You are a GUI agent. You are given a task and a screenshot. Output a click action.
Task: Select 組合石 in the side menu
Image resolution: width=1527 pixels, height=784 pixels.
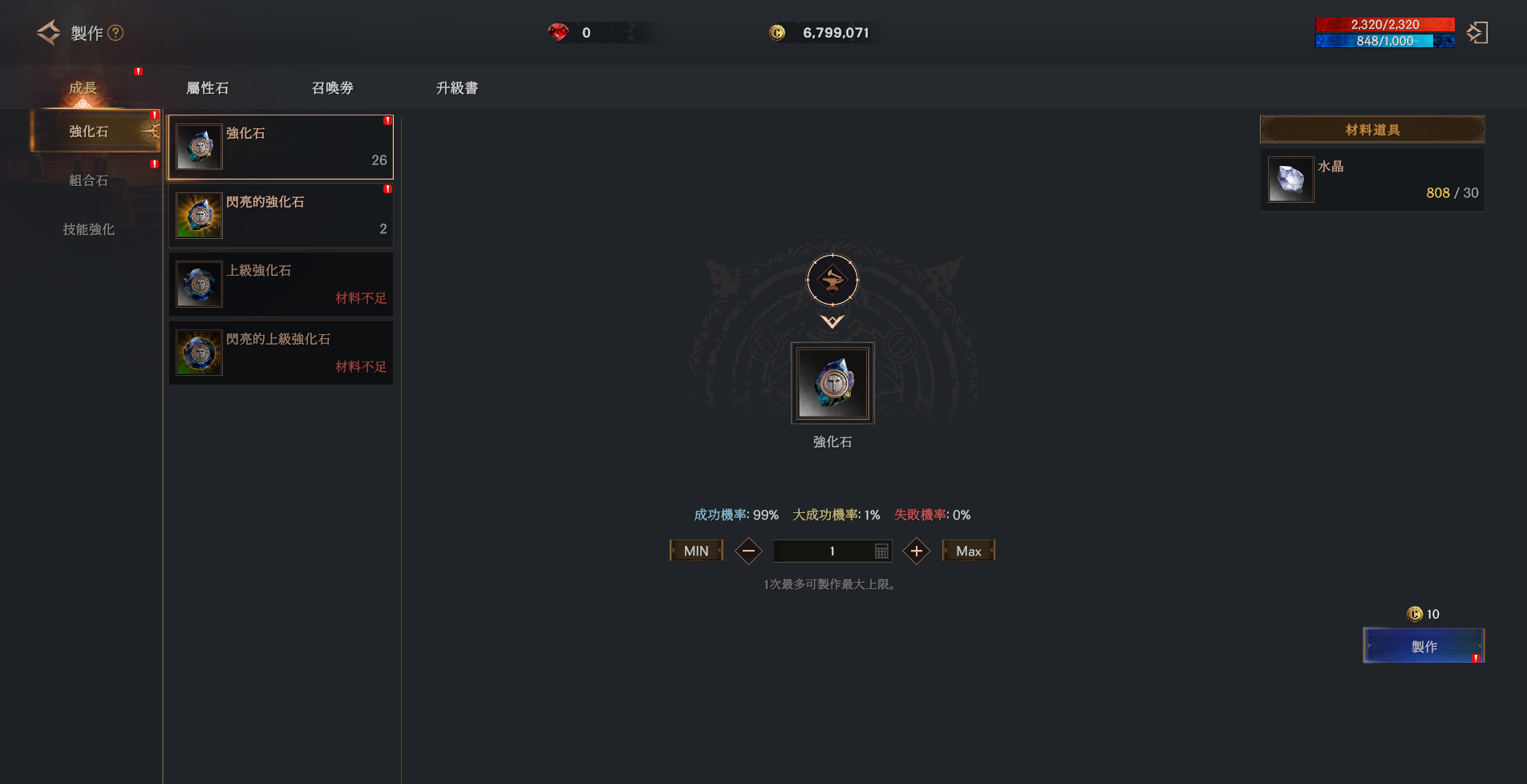click(x=88, y=180)
